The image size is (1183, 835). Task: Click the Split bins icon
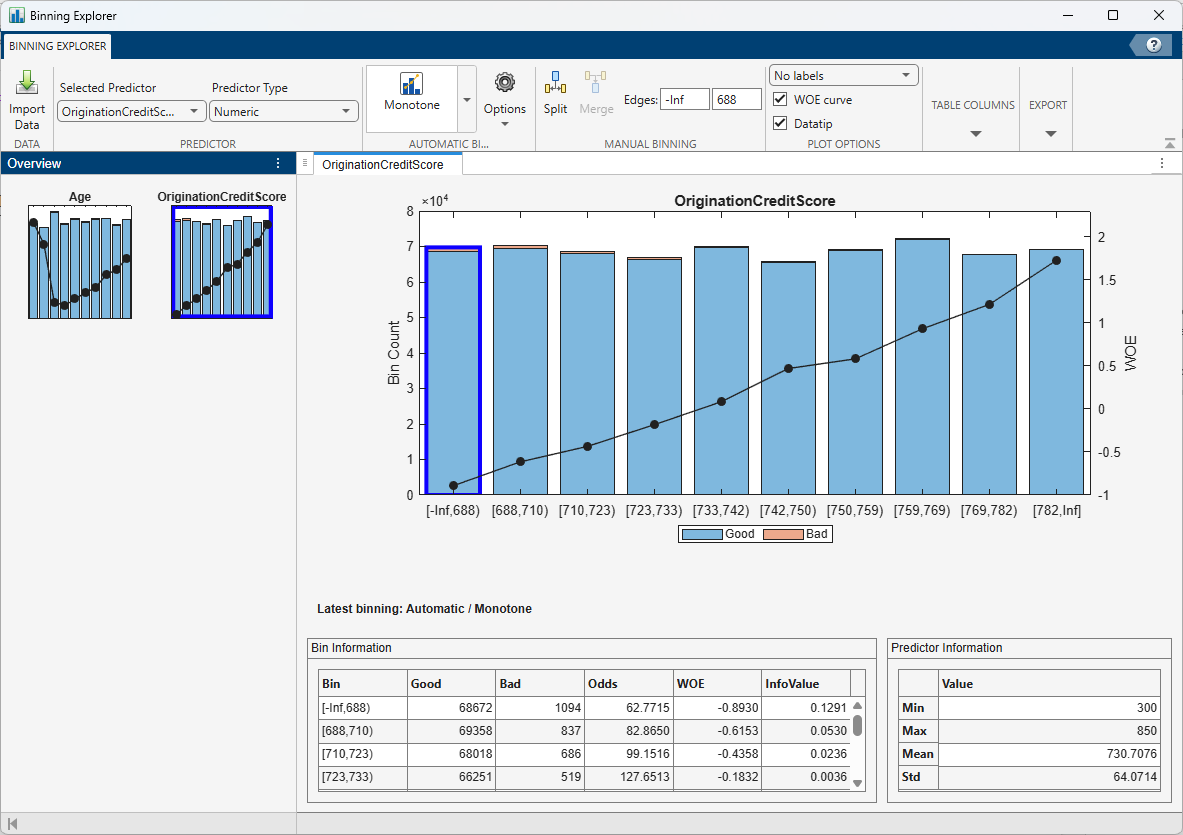tap(555, 83)
